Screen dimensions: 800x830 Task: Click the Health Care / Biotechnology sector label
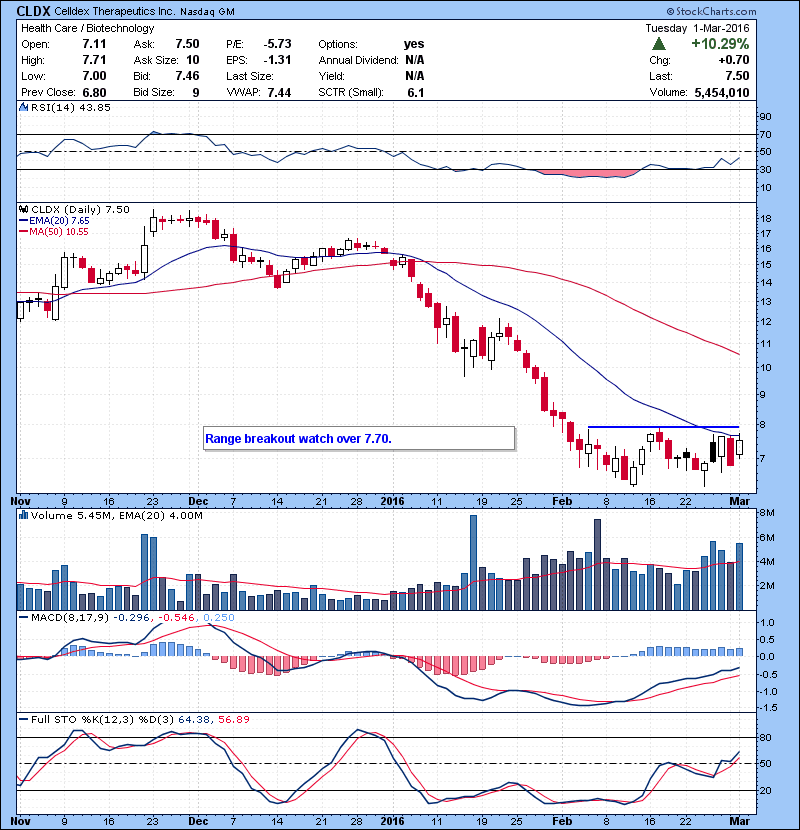click(x=87, y=28)
